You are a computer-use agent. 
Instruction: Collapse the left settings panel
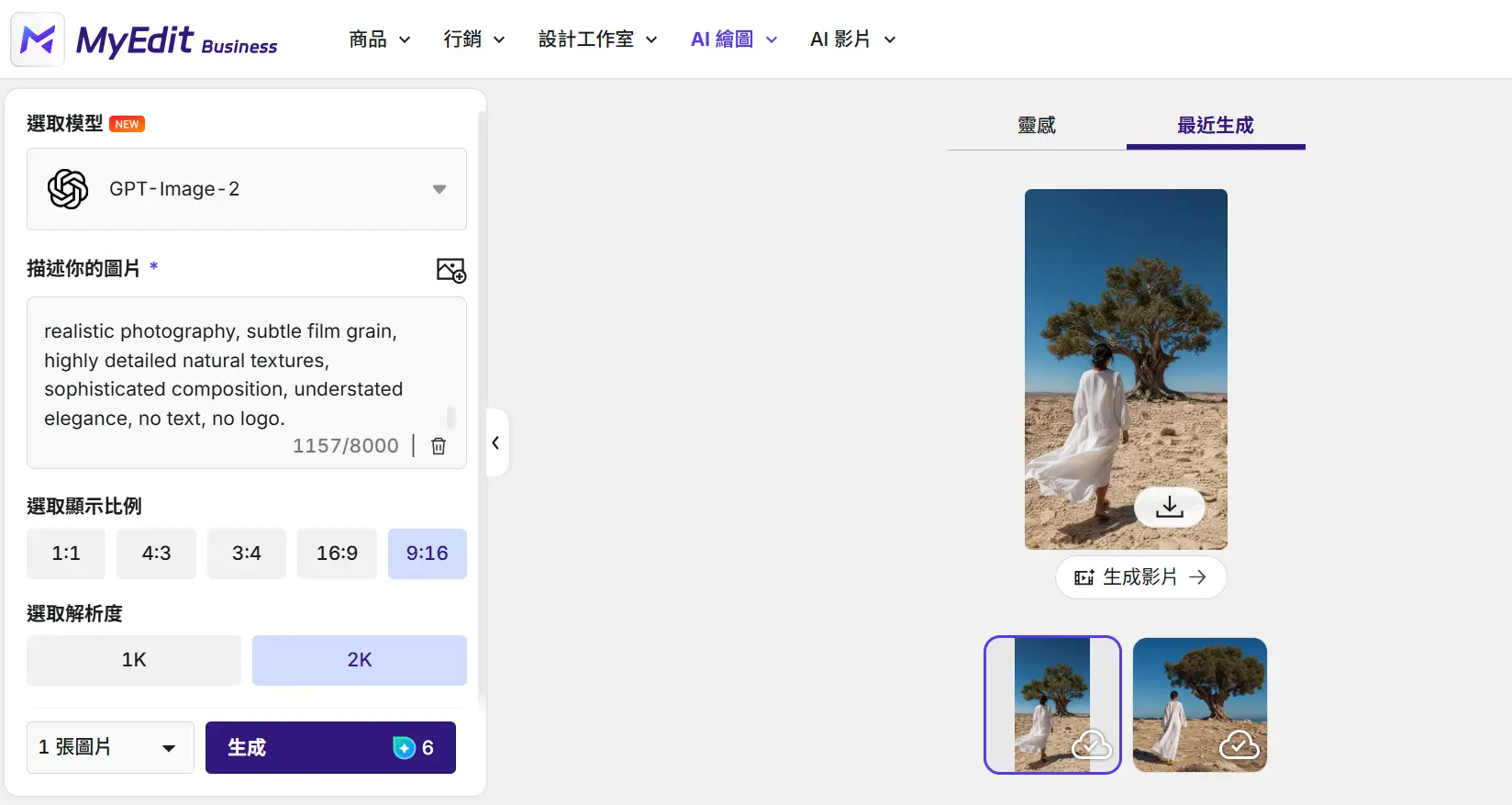point(496,442)
